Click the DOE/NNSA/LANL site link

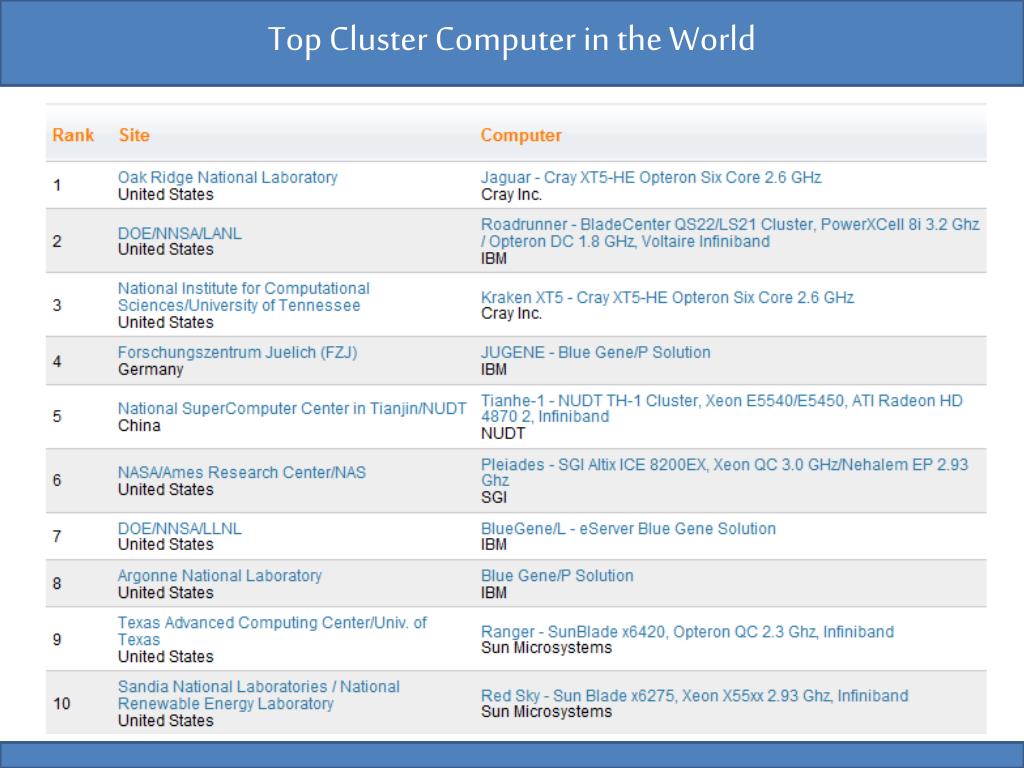coord(180,233)
